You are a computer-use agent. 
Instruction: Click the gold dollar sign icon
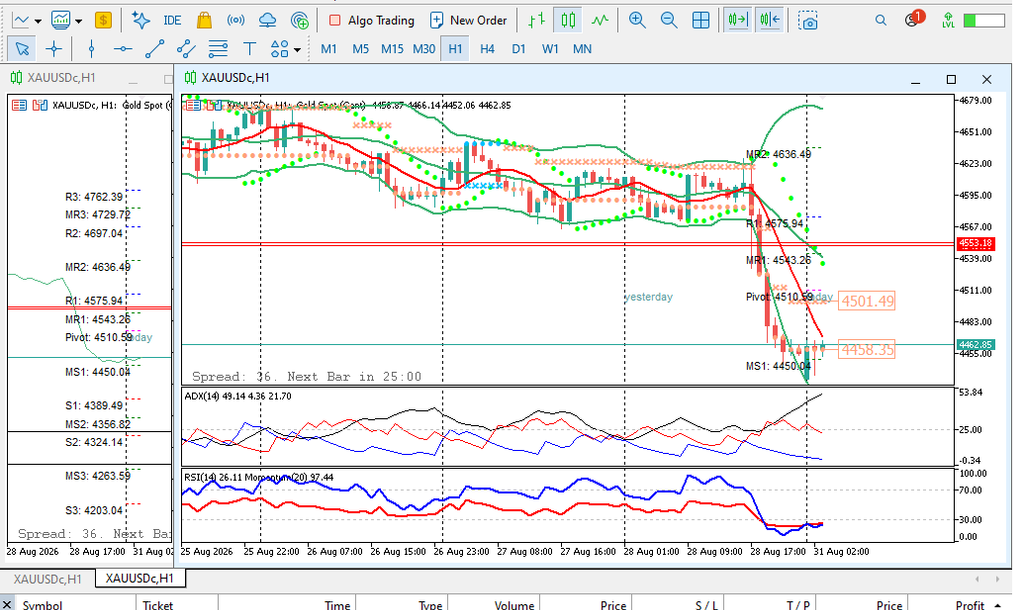[x=103, y=20]
